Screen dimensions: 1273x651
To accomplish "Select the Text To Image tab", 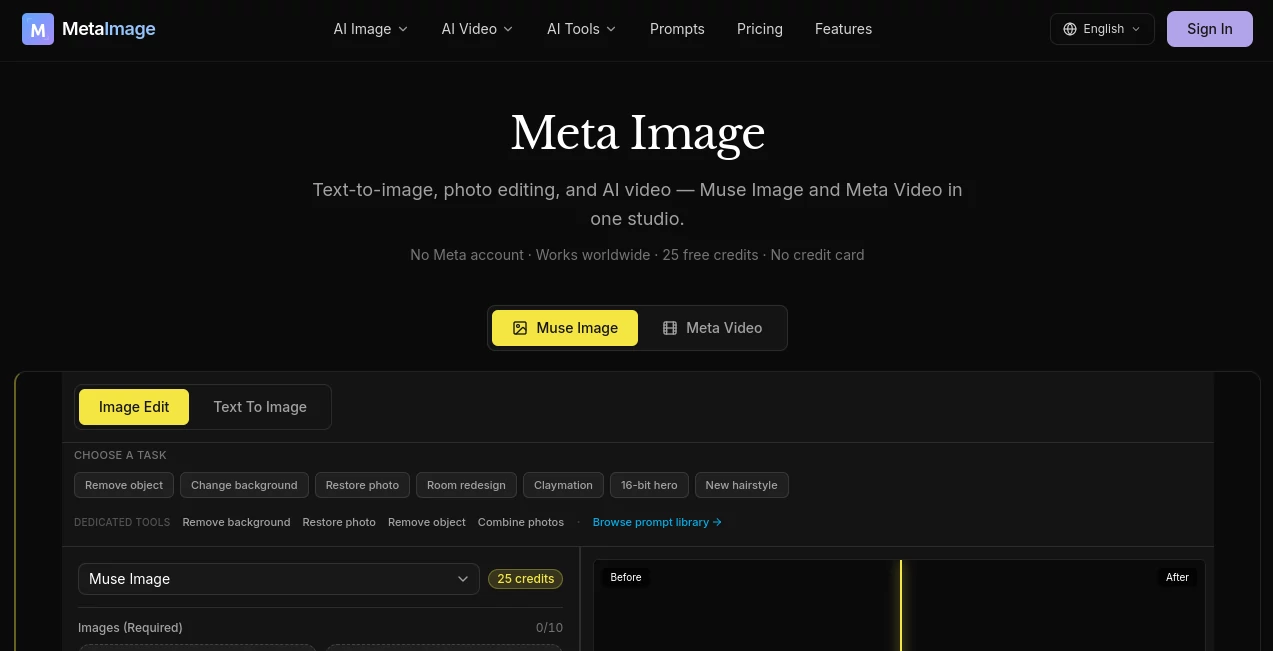I will pyautogui.click(x=260, y=407).
